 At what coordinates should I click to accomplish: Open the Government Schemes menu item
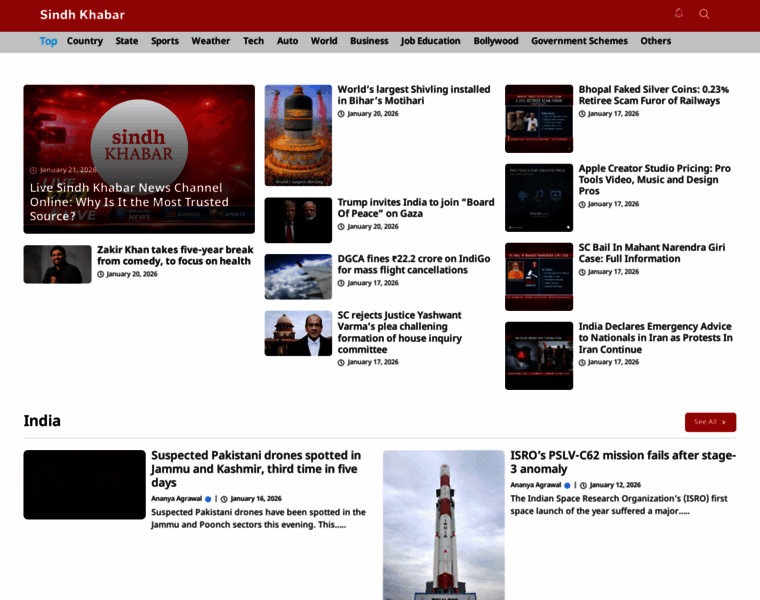[579, 41]
